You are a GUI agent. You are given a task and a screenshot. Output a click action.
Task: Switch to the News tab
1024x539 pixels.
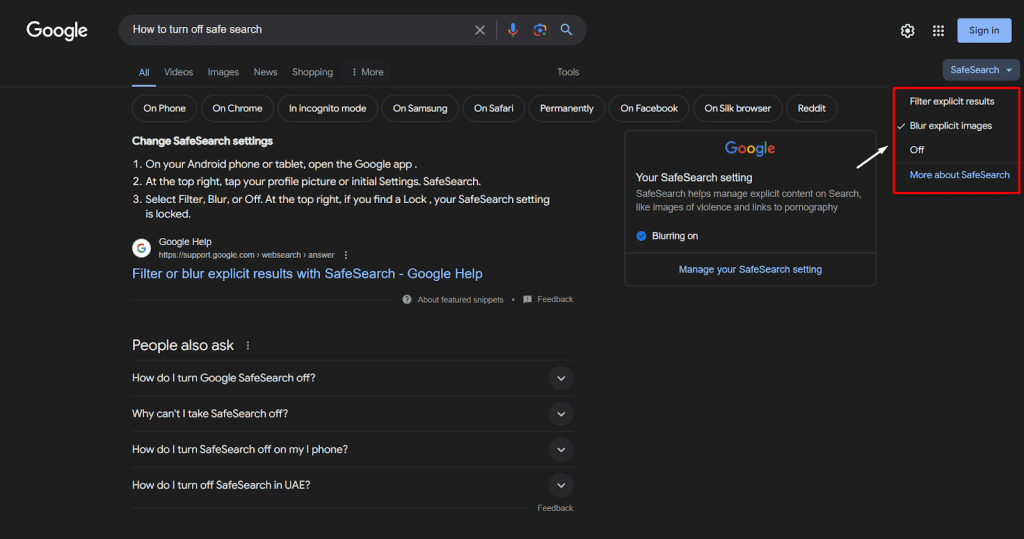click(x=265, y=72)
